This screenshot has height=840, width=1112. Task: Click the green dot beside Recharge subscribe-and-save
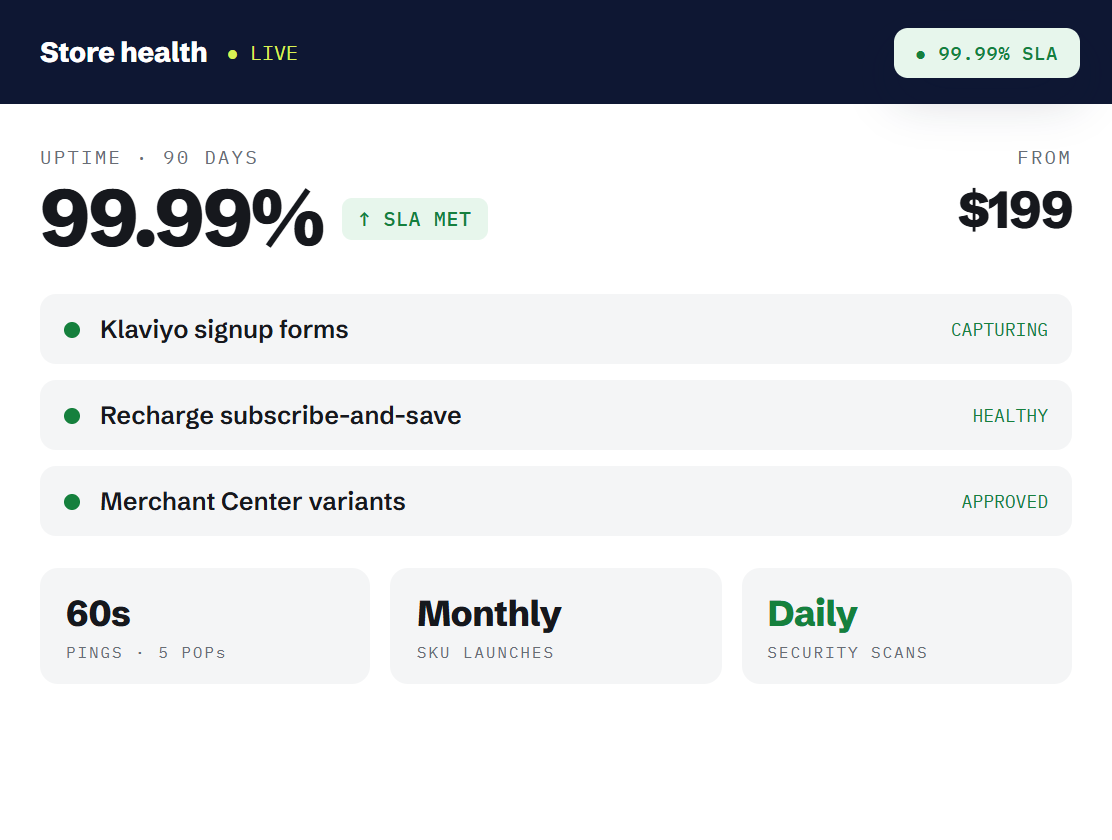coord(72,416)
